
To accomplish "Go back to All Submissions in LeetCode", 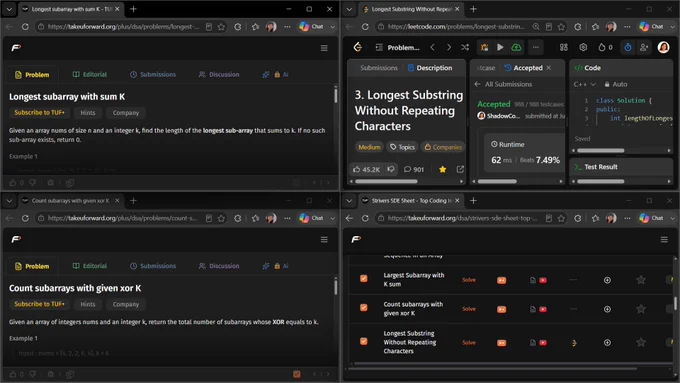I will (503, 84).
